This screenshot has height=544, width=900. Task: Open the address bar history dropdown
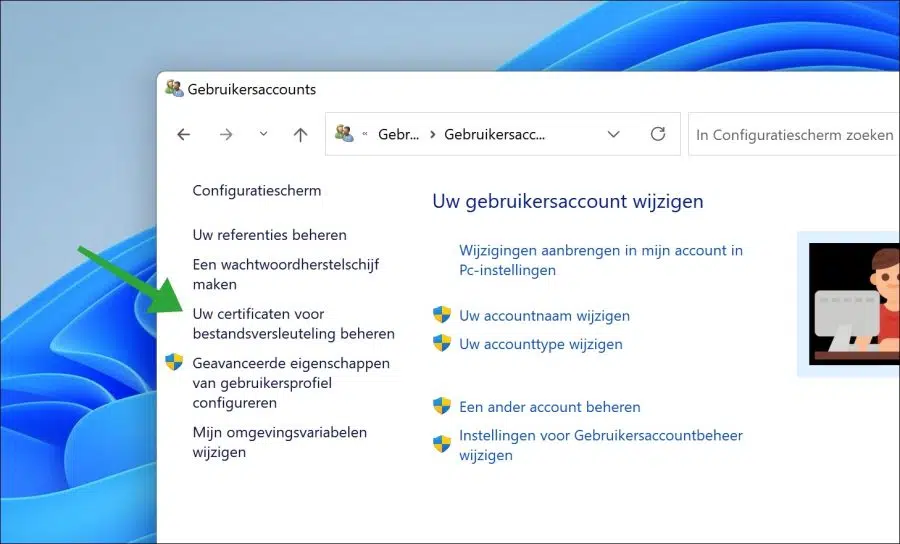pos(614,134)
